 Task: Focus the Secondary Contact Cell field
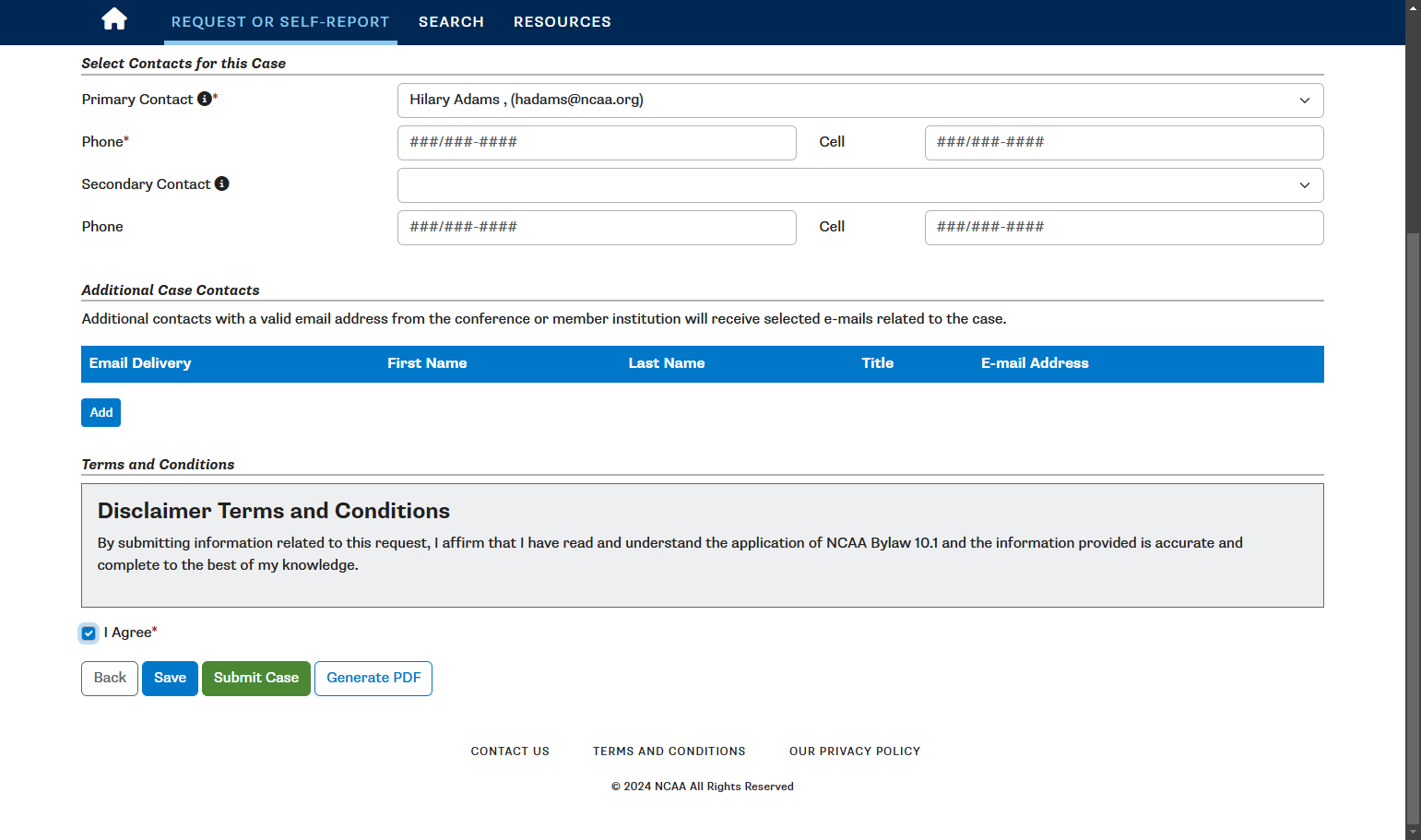(x=1124, y=228)
